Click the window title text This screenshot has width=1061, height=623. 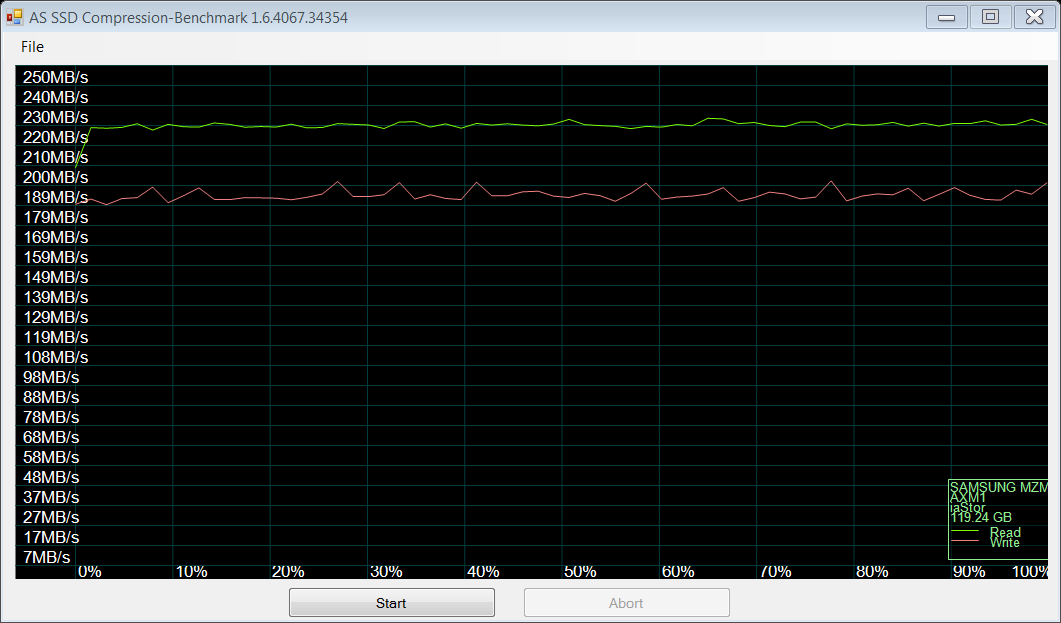pyautogui.click(x=188, y=18)
